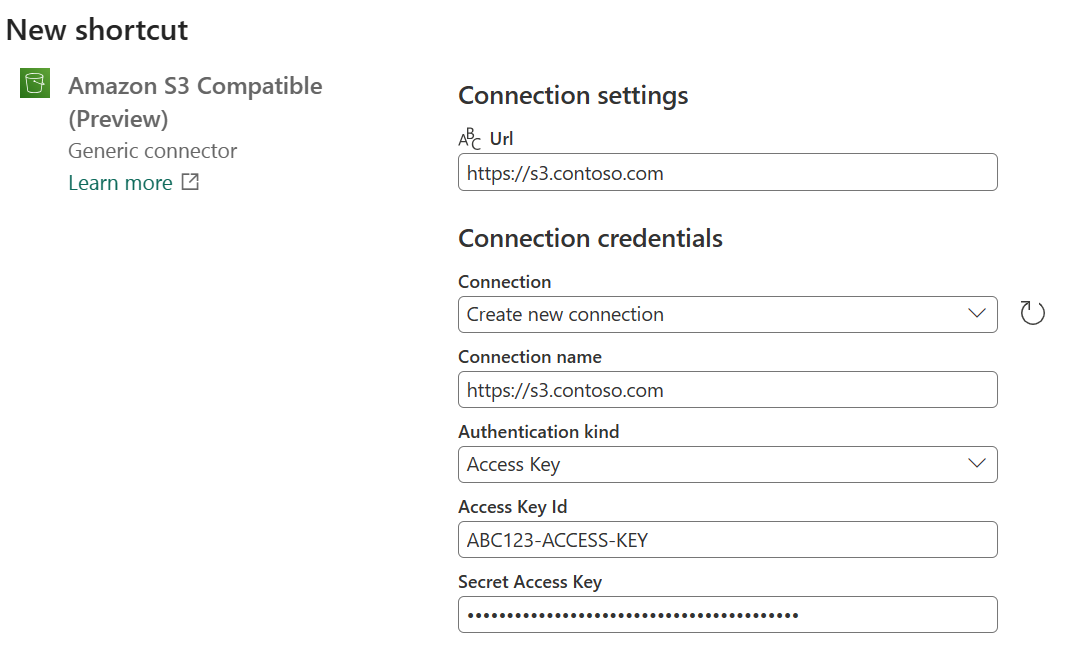This screenshot has width=1071, height=655.
Task: Expand the Connection dropdown chevron
Action: 977,314
